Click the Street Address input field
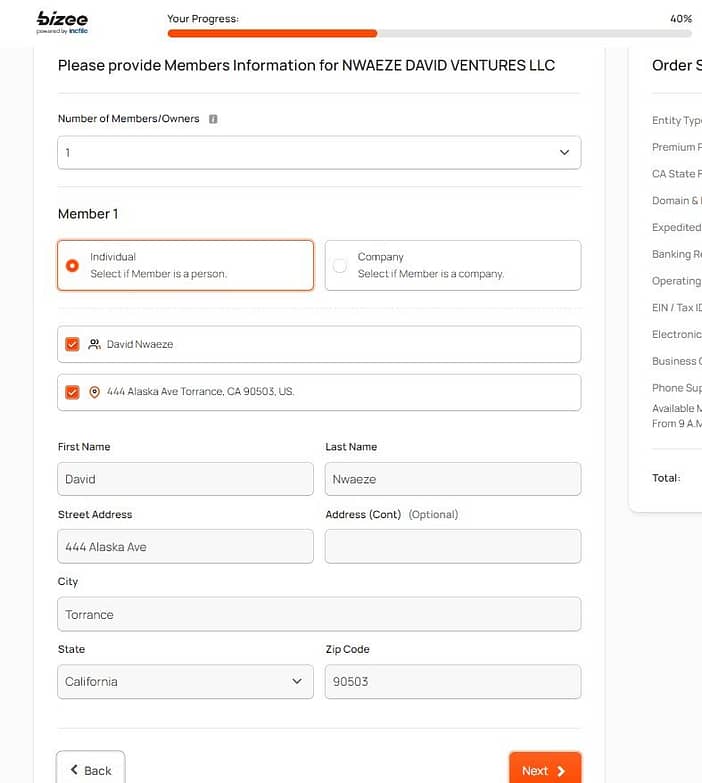702x783 pixels. tap(185, 546)
